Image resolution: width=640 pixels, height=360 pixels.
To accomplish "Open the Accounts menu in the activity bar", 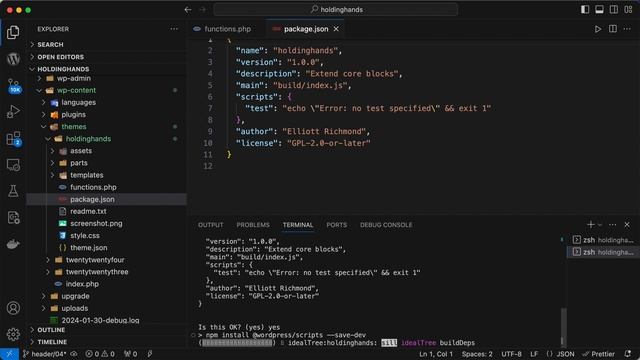I will [13, 308].
